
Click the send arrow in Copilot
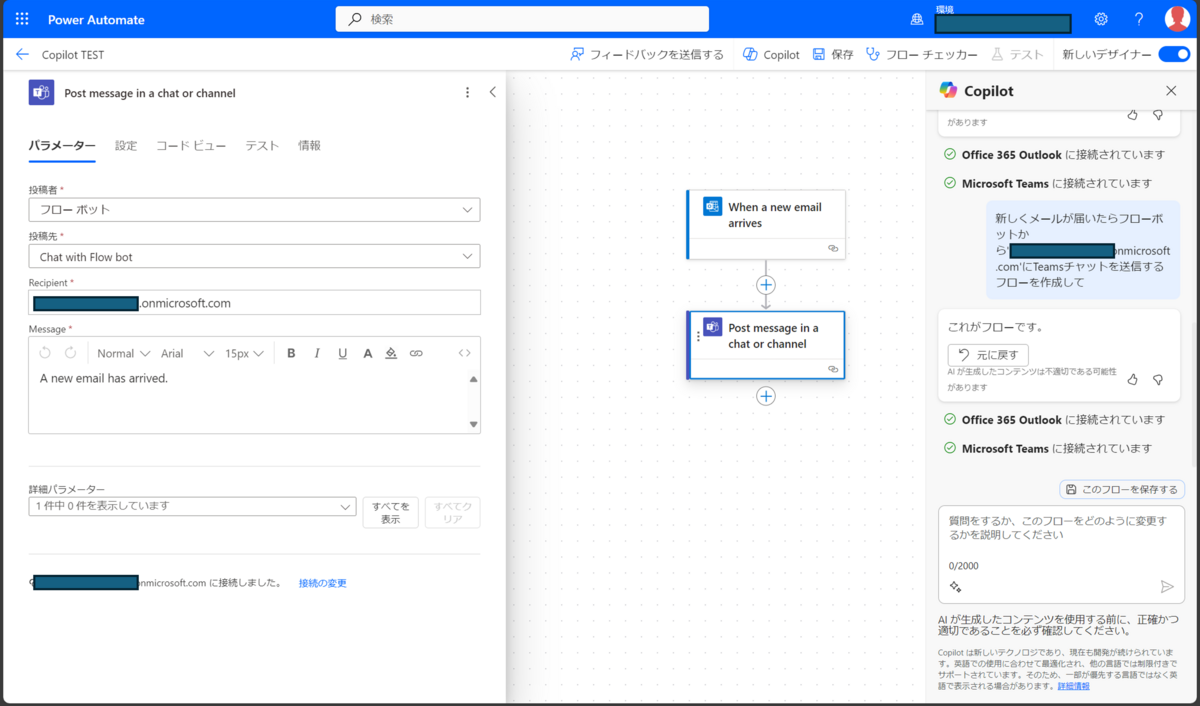(x=1167, y=587)
